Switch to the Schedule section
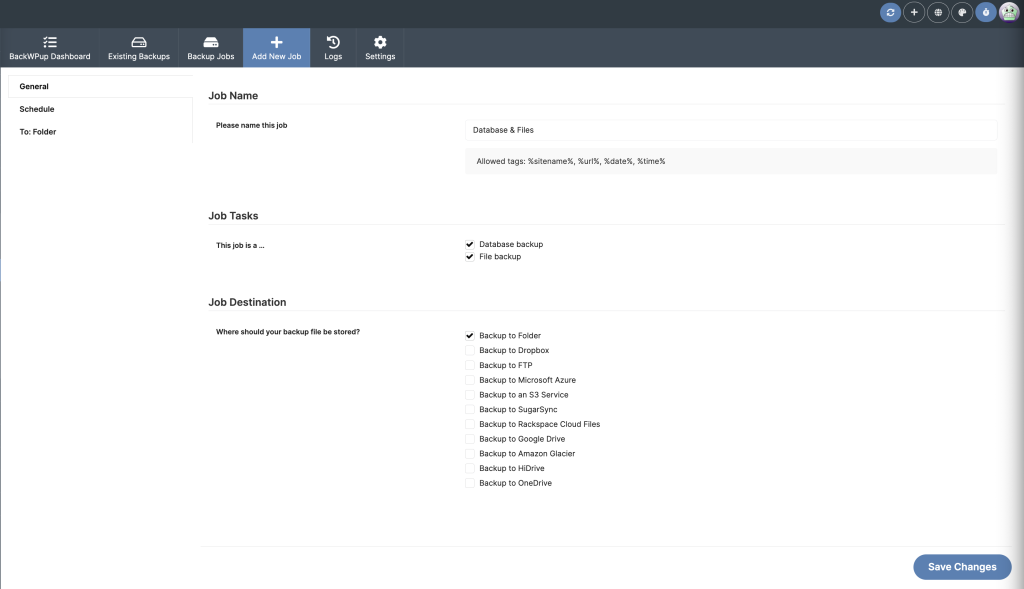 tap(37, 108)
